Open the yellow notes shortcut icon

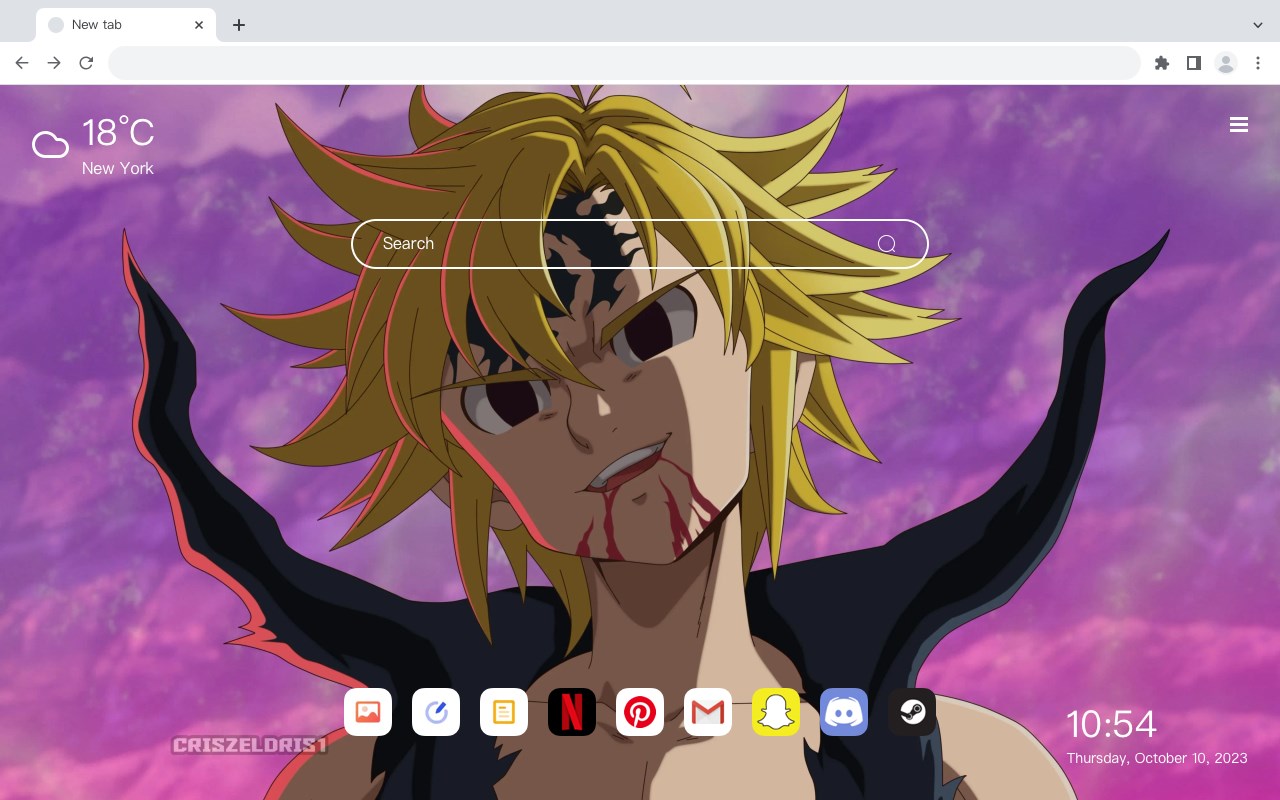click(x=504, y=712)
